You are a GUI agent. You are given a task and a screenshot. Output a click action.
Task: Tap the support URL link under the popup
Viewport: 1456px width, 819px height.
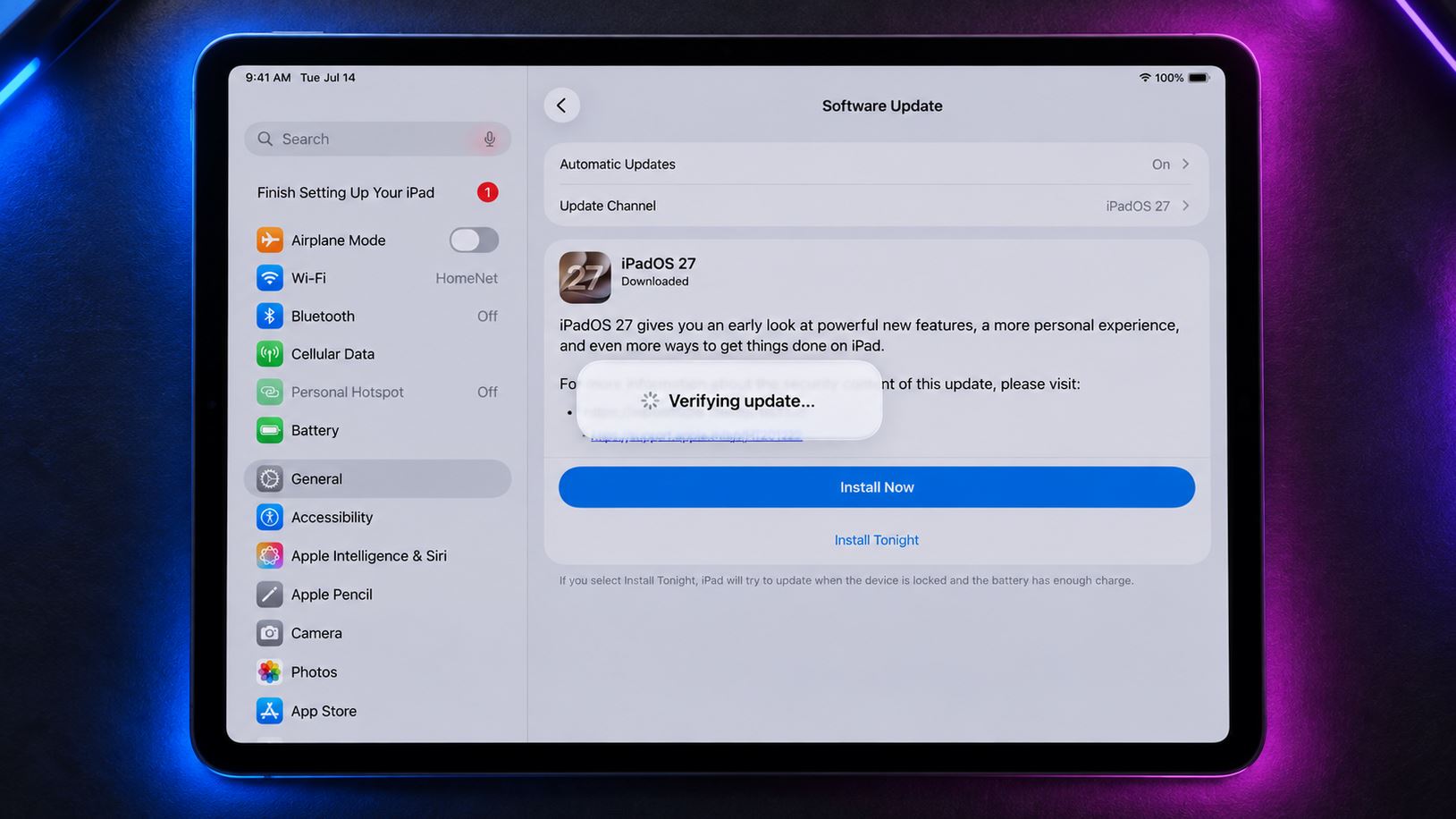(x=696, y=436)
